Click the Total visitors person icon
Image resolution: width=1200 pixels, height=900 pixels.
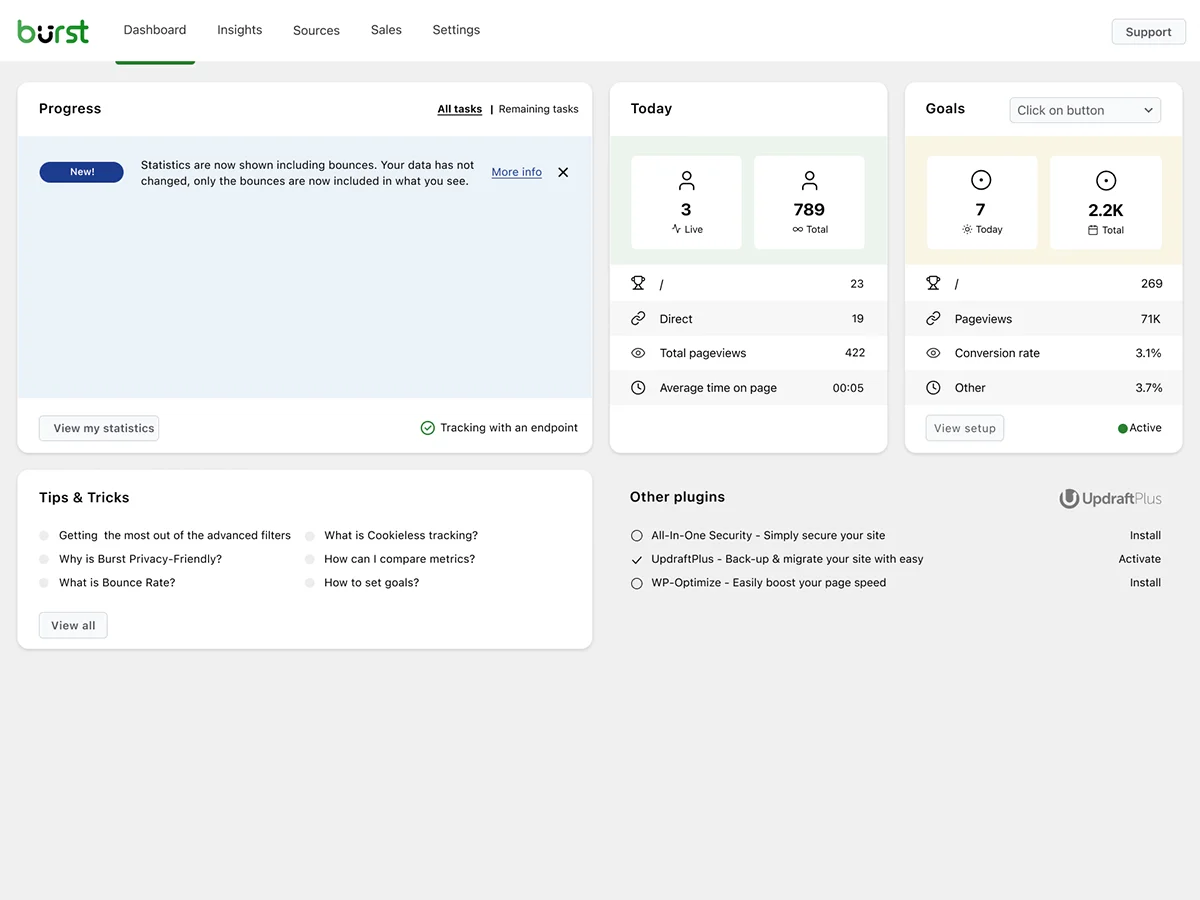click(x=809, y=181)
